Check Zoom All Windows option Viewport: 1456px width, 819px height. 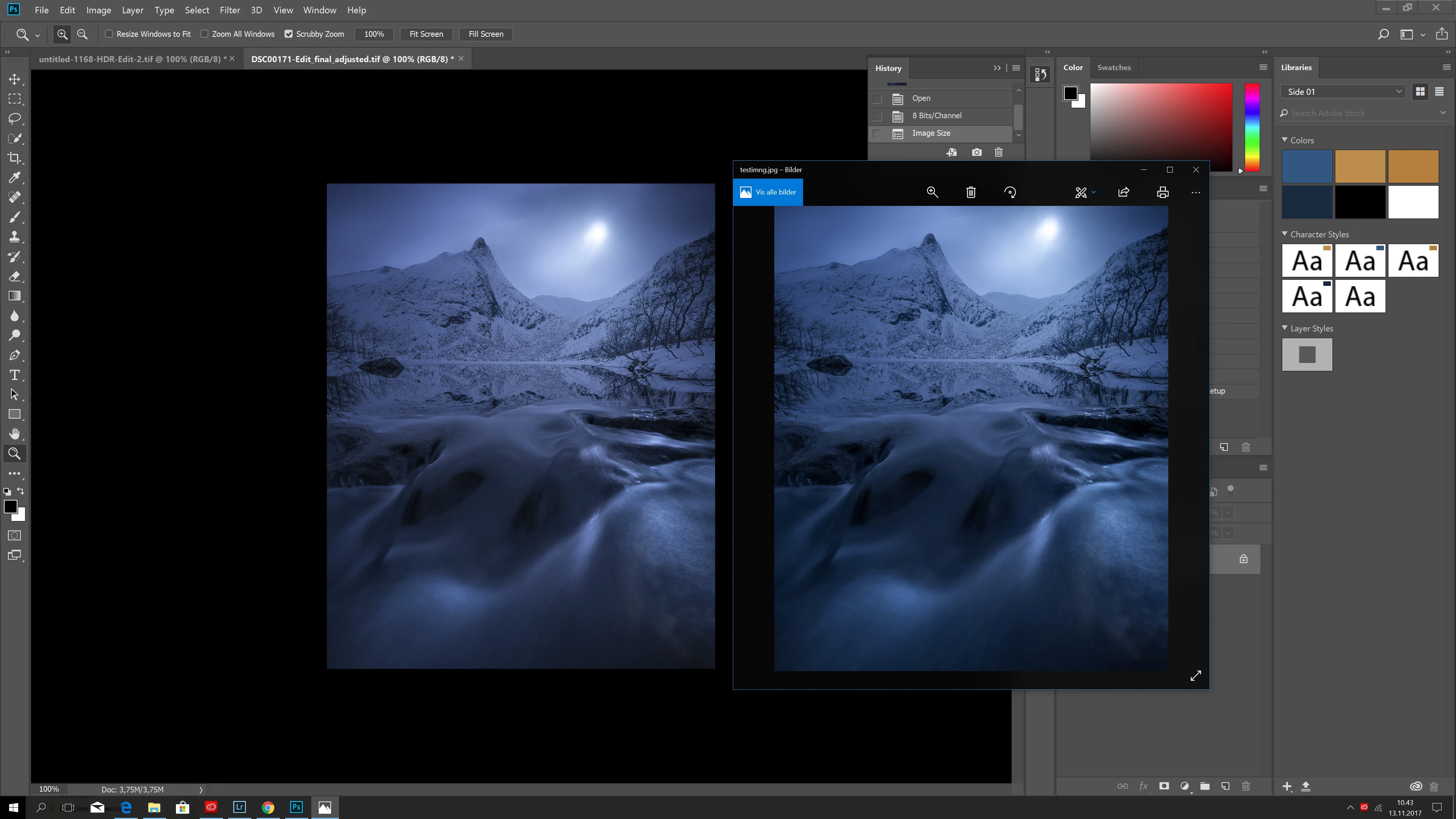(x=205, y=34)
